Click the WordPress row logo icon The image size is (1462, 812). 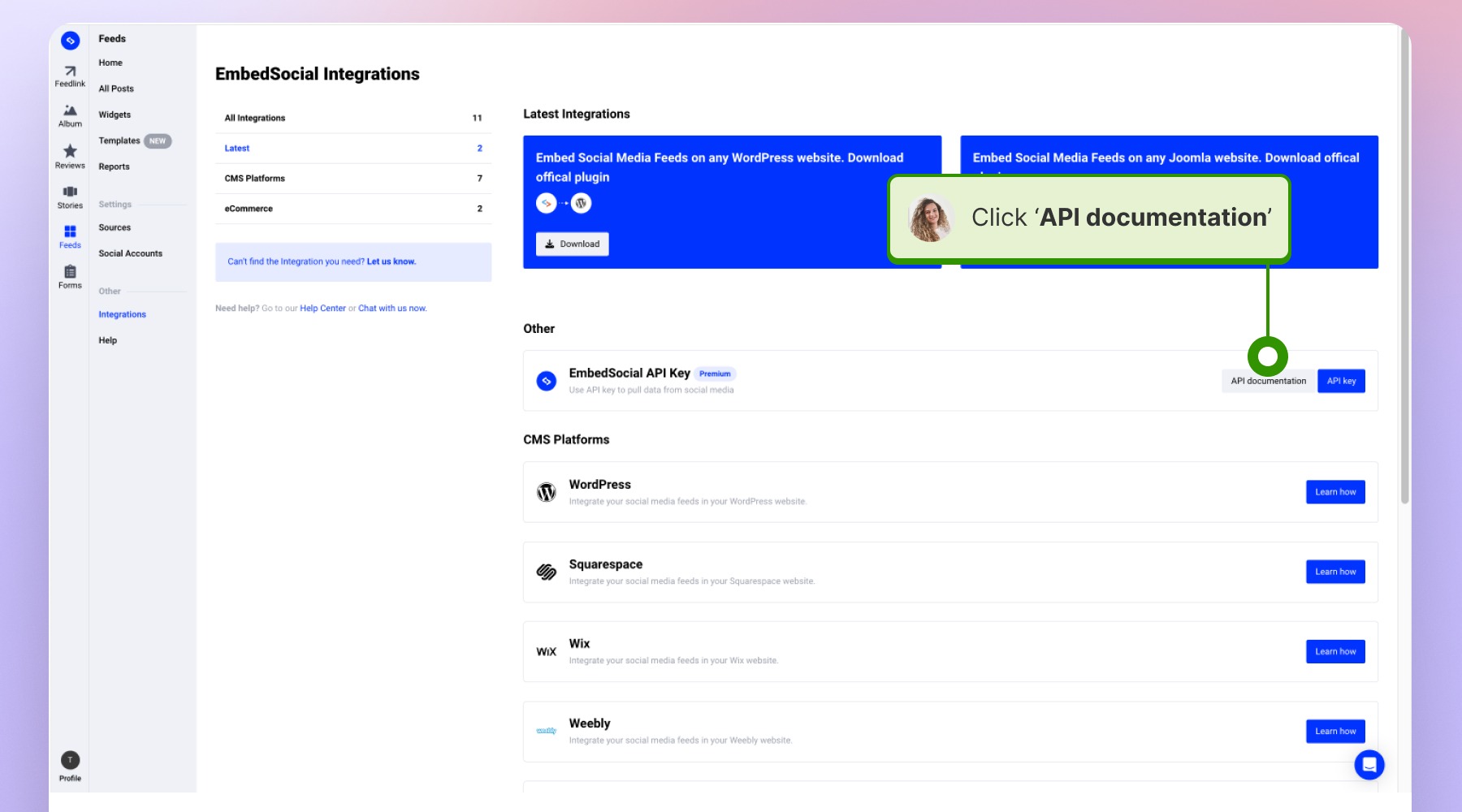547,492
